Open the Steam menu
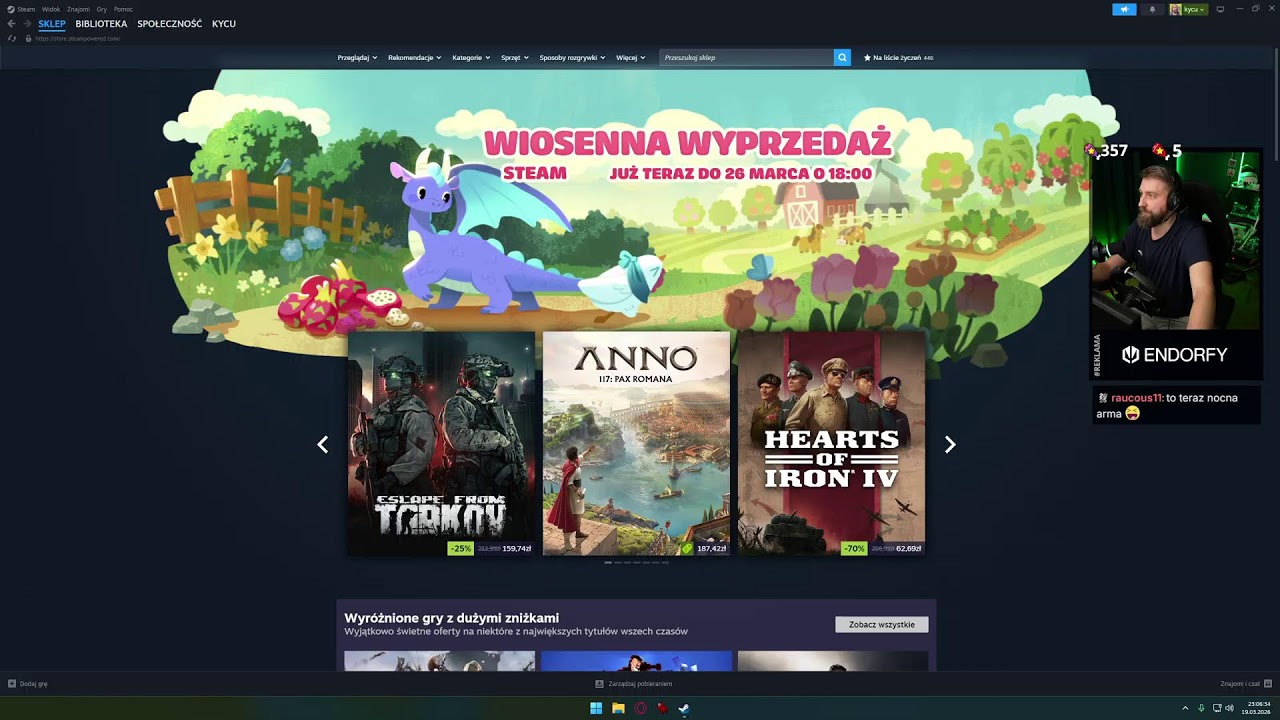1280x720 pixels. point(26,9)
